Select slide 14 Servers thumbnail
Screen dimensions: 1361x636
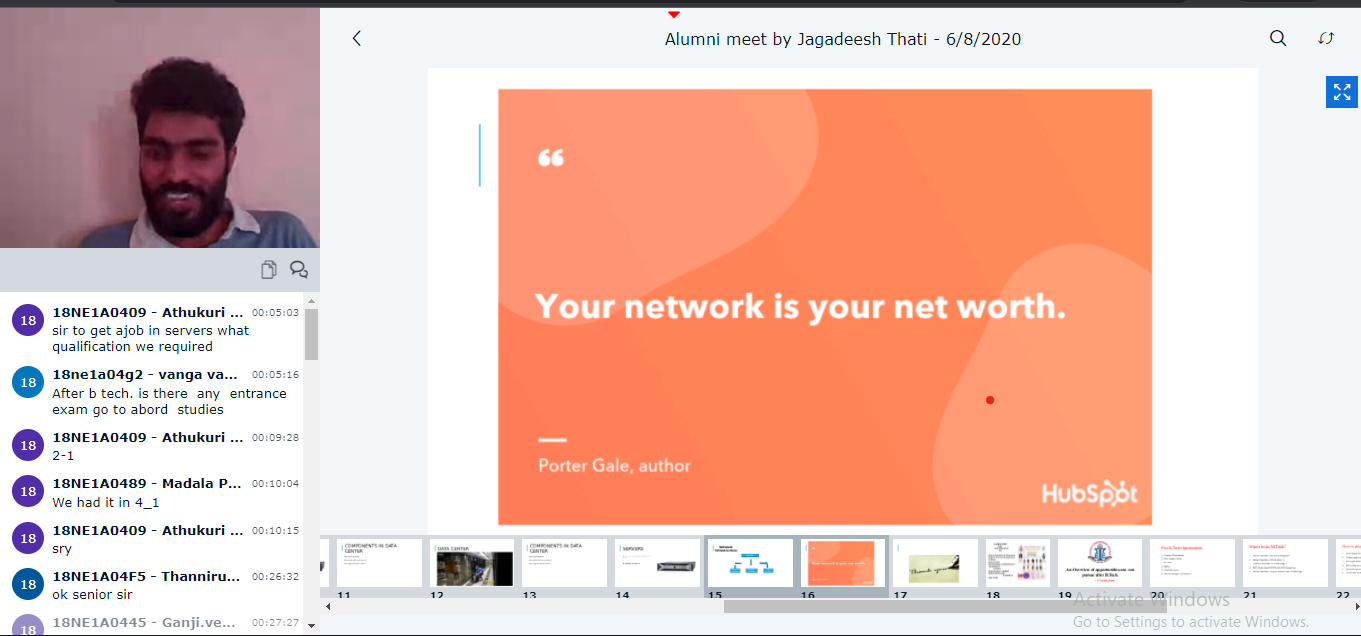tap(657, 563)
